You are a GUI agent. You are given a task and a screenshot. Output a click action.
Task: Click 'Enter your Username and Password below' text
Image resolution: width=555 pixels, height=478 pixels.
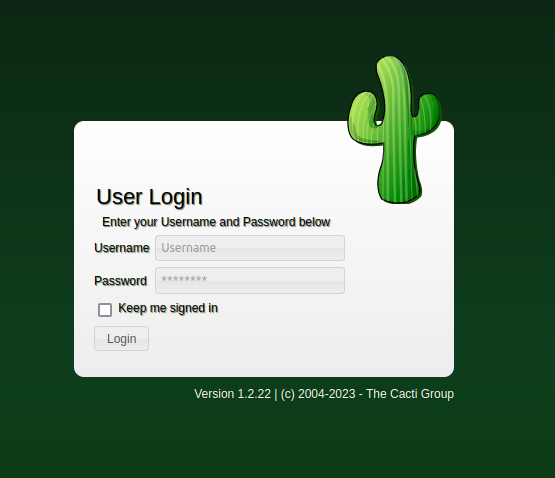pos(216,222)
